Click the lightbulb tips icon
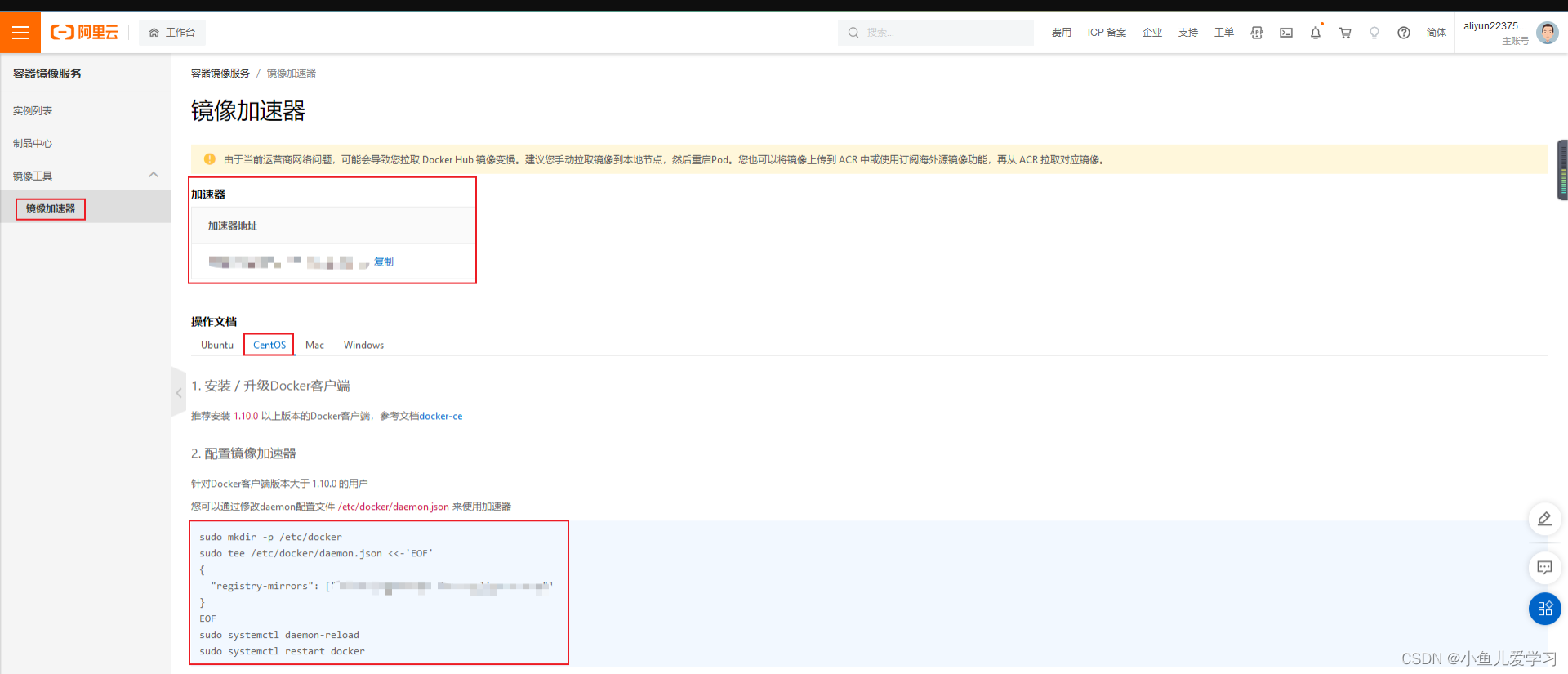Viewport: 1568px width, 674px height. coord(1374,33)
